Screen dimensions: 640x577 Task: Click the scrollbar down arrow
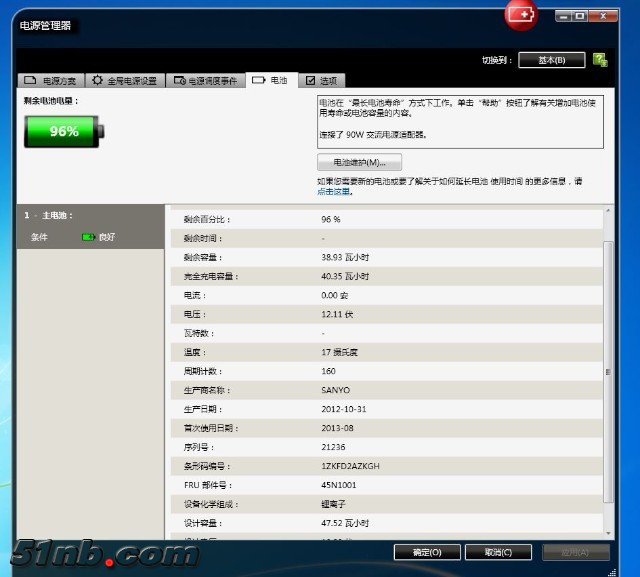(608, 533)
